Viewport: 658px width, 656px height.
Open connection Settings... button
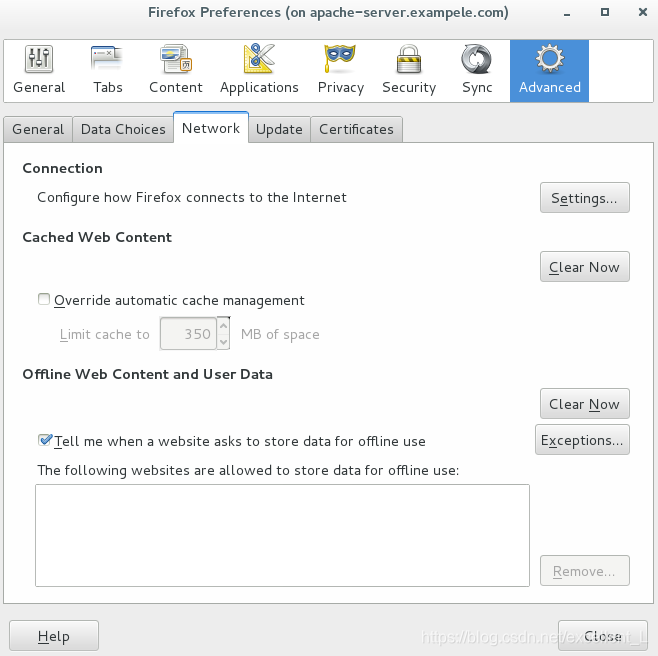[585, 198]
